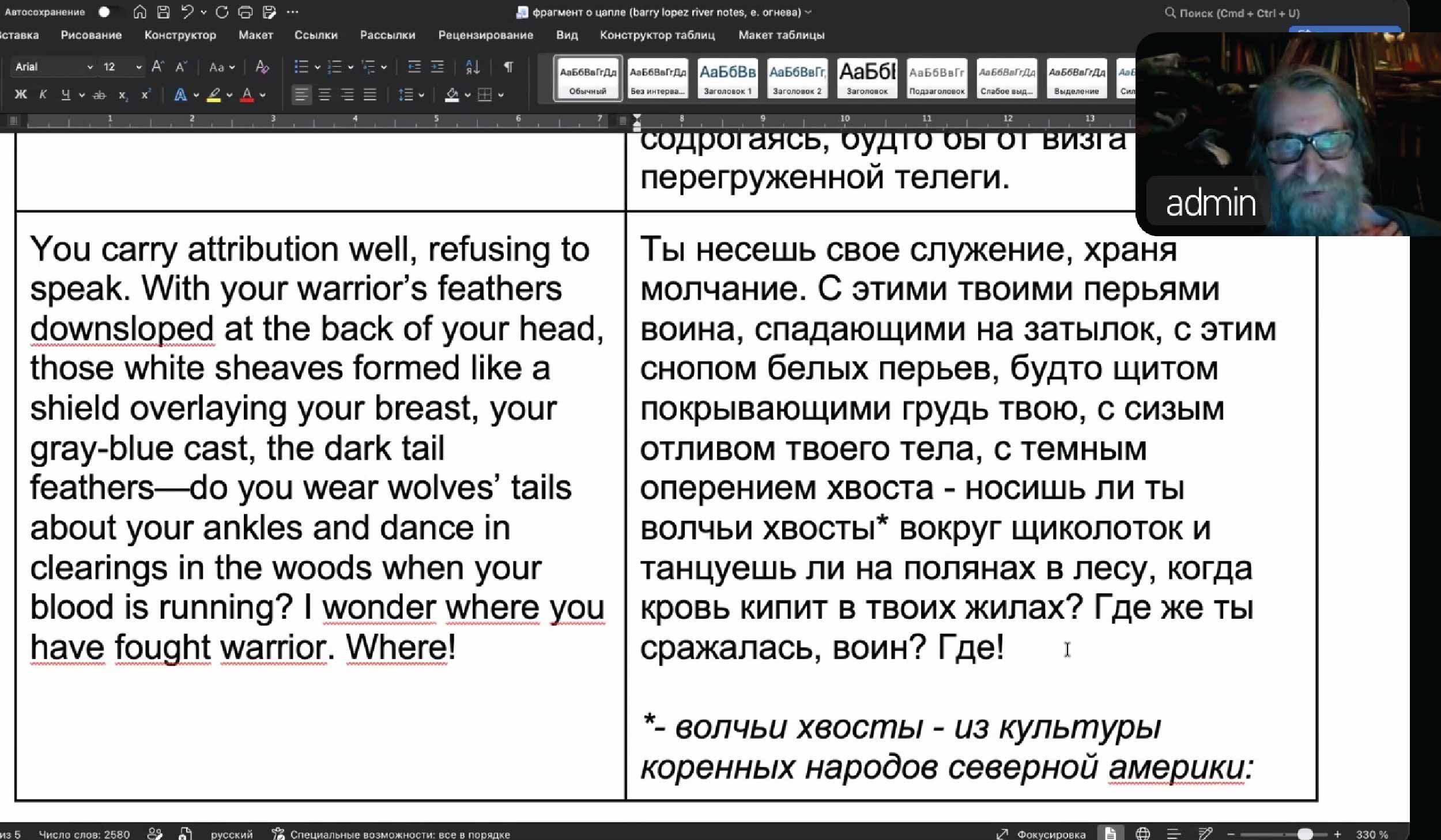Click the zoom in plus icon
This screenshot has width=1441, height=840.
[1337, 834]
